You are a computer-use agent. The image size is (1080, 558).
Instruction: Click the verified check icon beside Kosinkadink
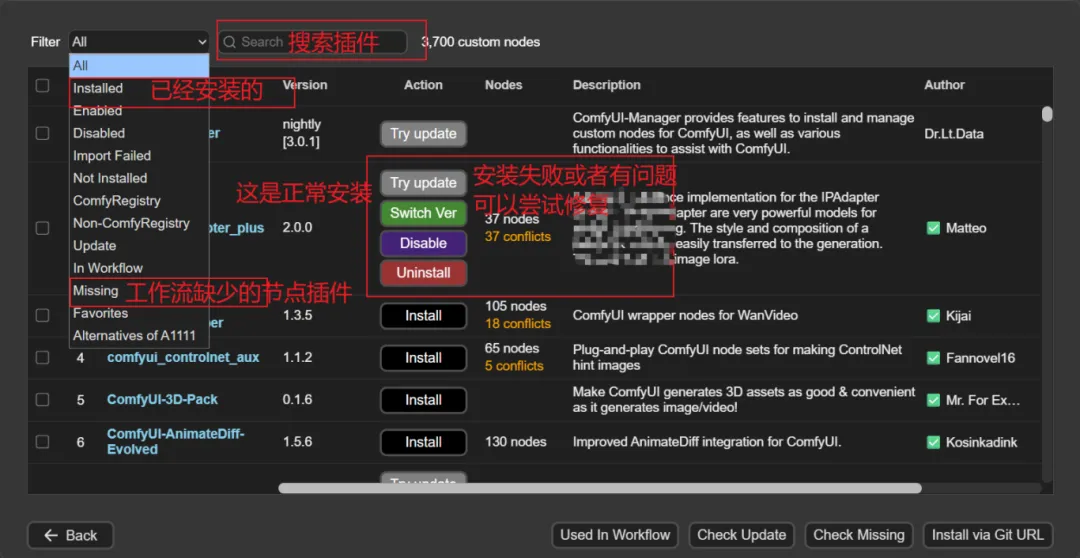(933, 442)
